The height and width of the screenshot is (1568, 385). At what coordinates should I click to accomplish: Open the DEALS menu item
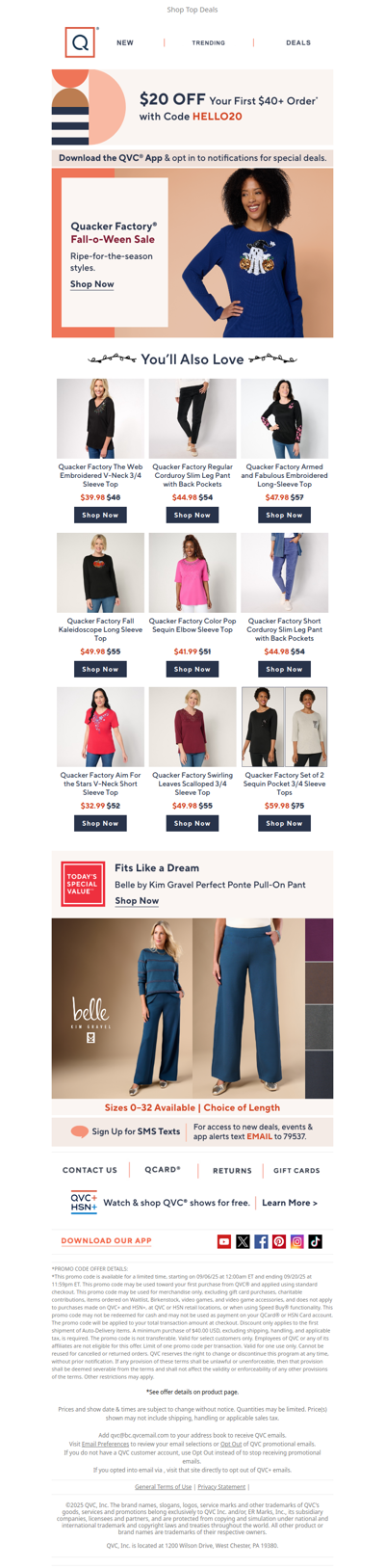coord(298,42)
